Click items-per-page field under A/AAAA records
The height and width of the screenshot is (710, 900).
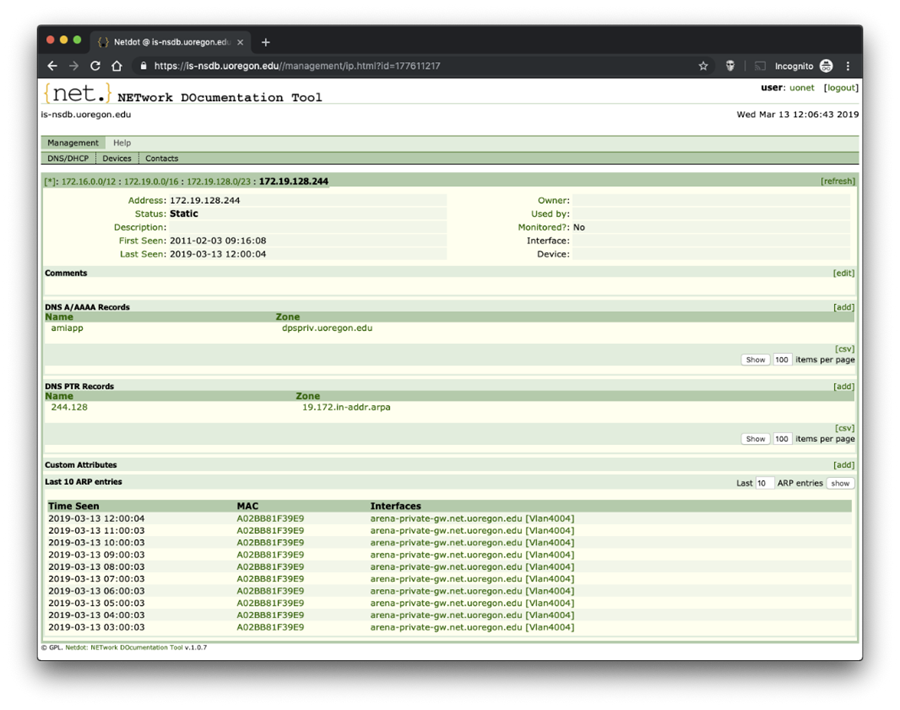[x=782, y=360]
